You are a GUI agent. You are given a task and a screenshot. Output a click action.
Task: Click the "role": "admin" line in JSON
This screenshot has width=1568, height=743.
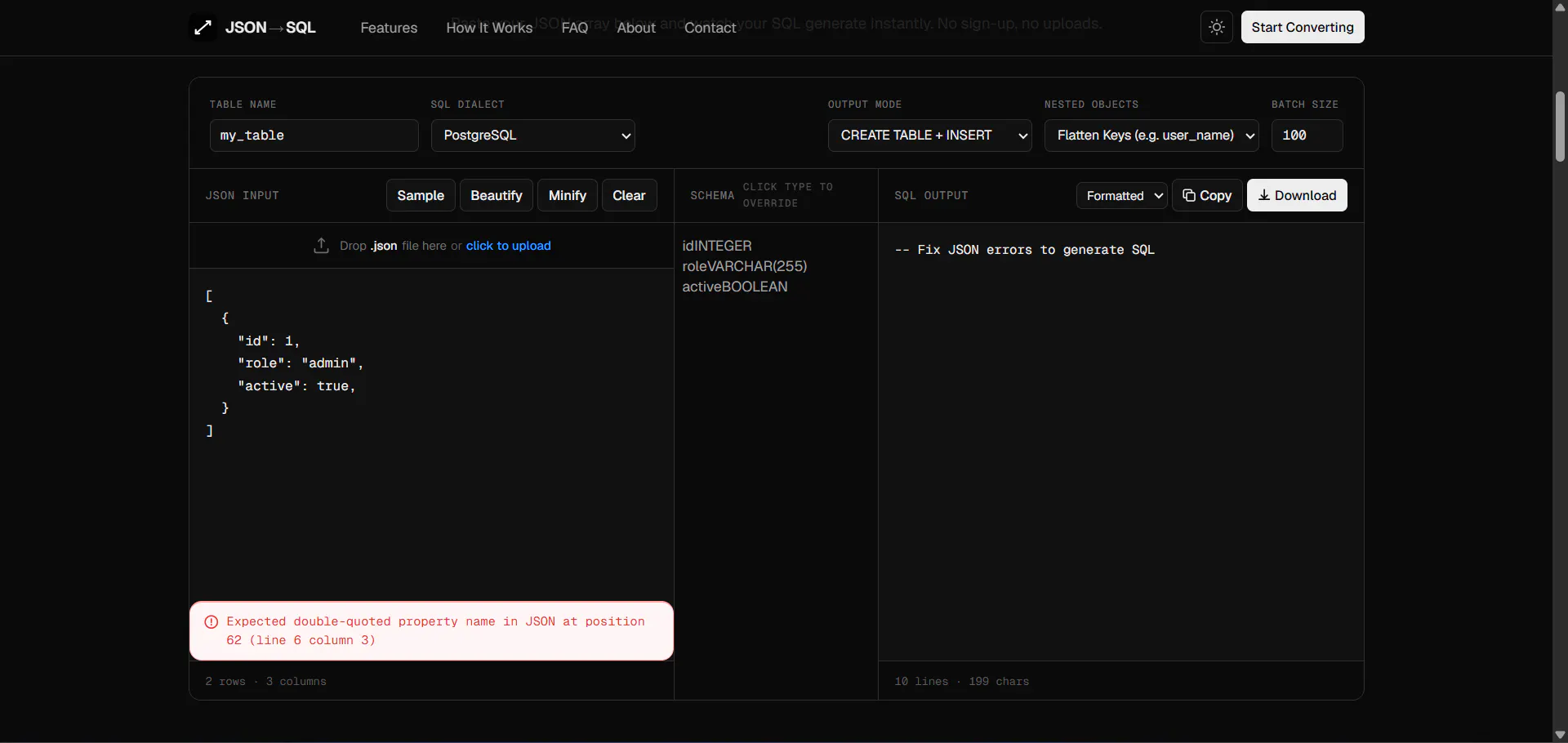[301, 363]
